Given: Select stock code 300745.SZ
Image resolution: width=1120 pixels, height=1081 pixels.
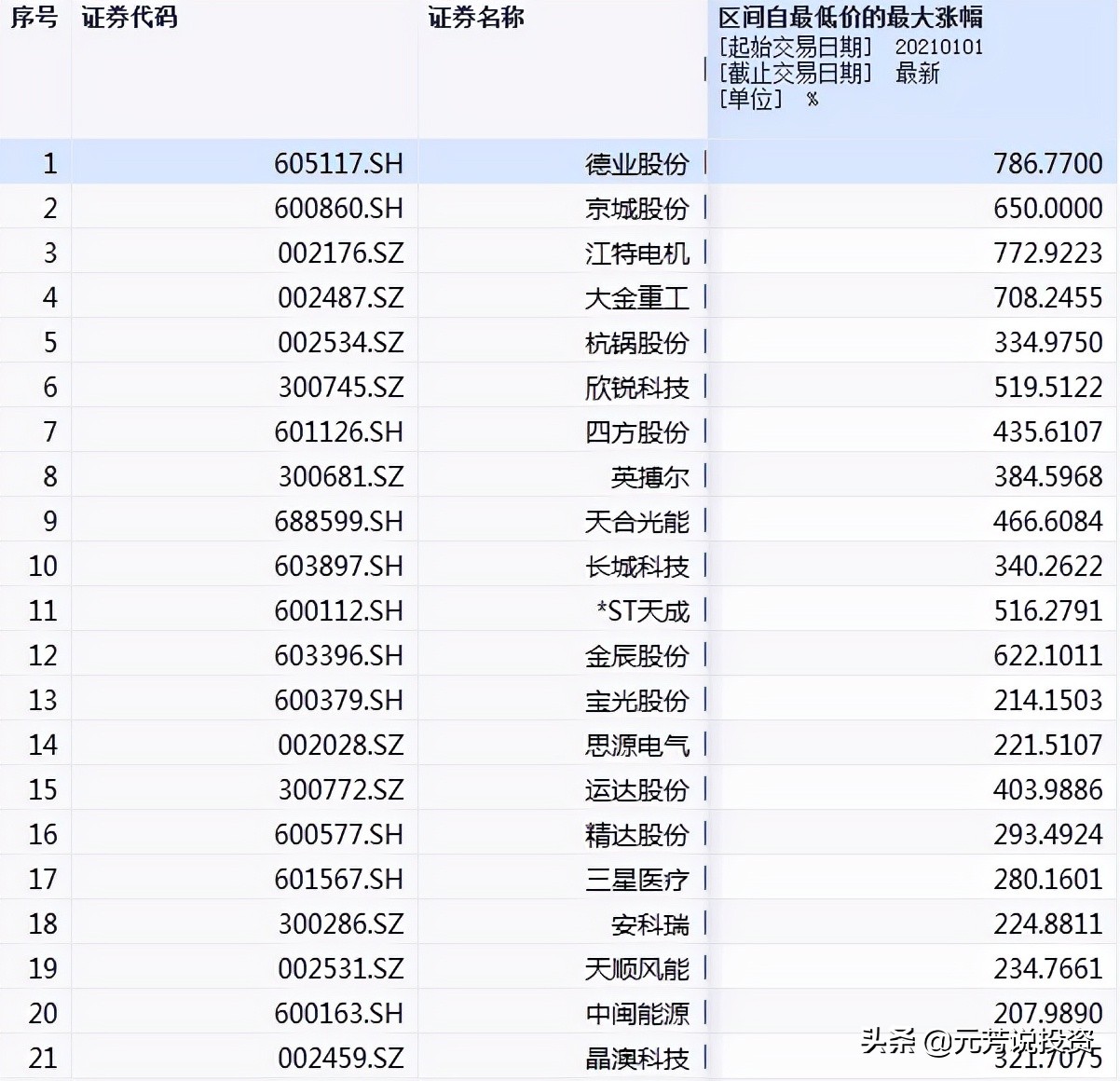Looking at the screenshot, I should point(340,388).
